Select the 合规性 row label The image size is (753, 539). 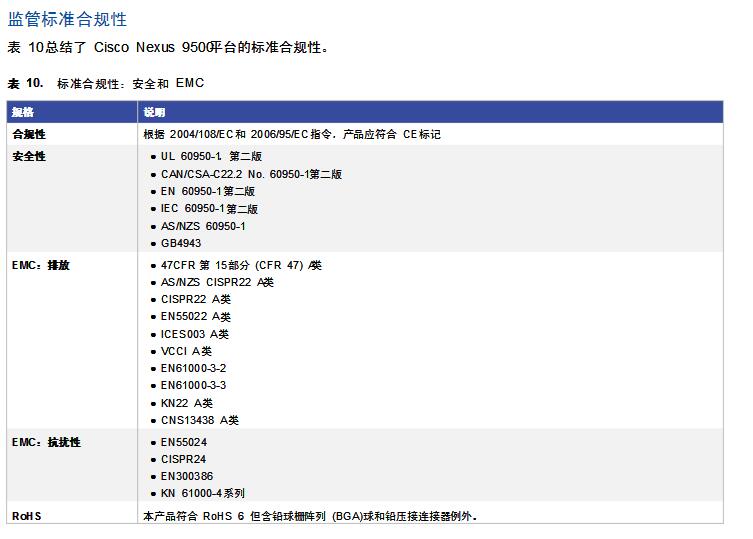[x=29, y=135]
